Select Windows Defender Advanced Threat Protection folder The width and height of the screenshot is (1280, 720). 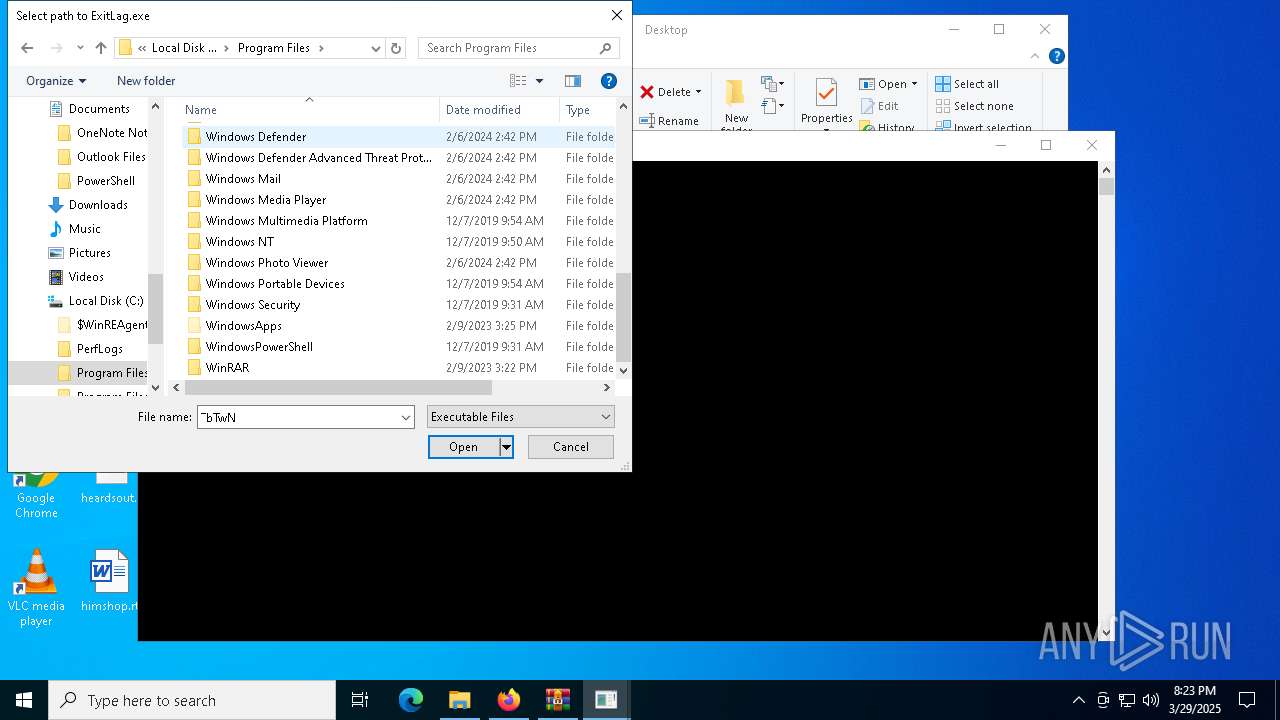[x=318, y=158]
